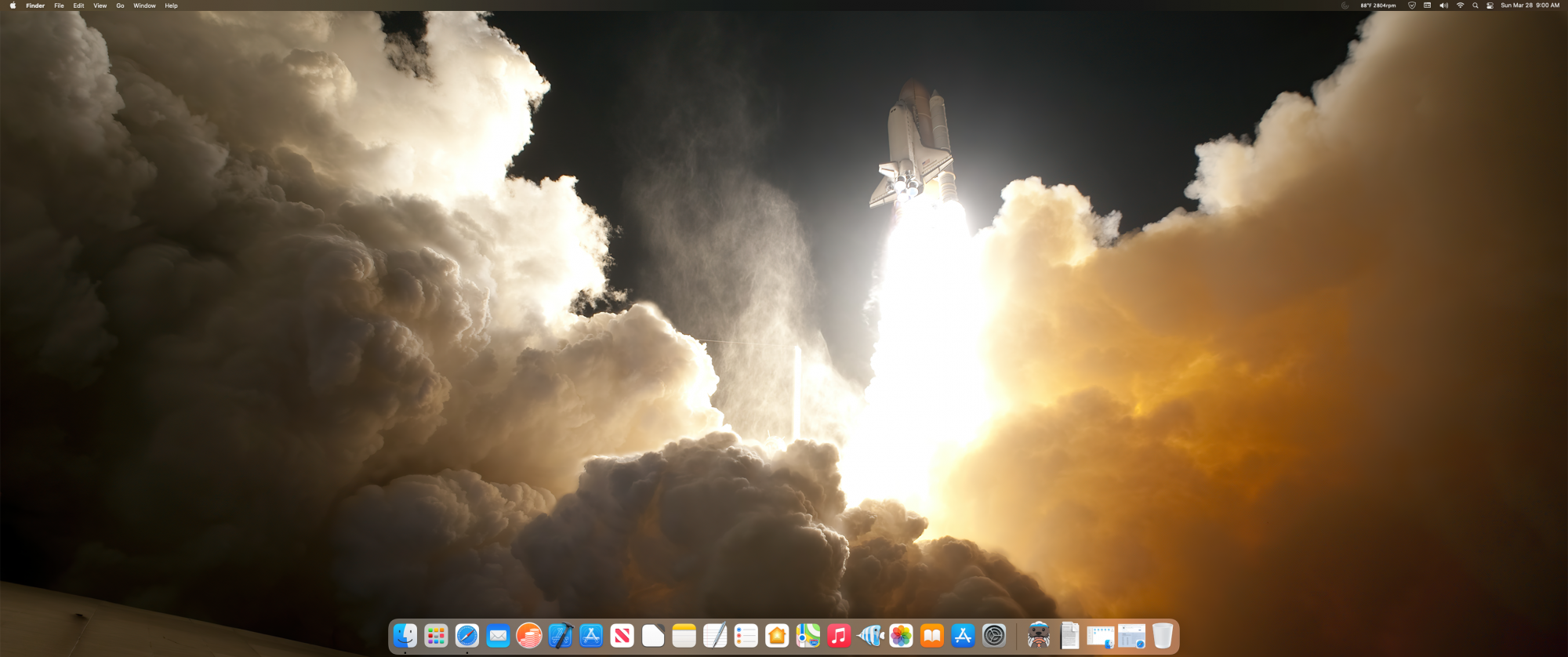The width and height of the screenshot is (1568, 657).
Task: Open the mascot app with sunglasses in Dock
Action: pos(1039,636)
